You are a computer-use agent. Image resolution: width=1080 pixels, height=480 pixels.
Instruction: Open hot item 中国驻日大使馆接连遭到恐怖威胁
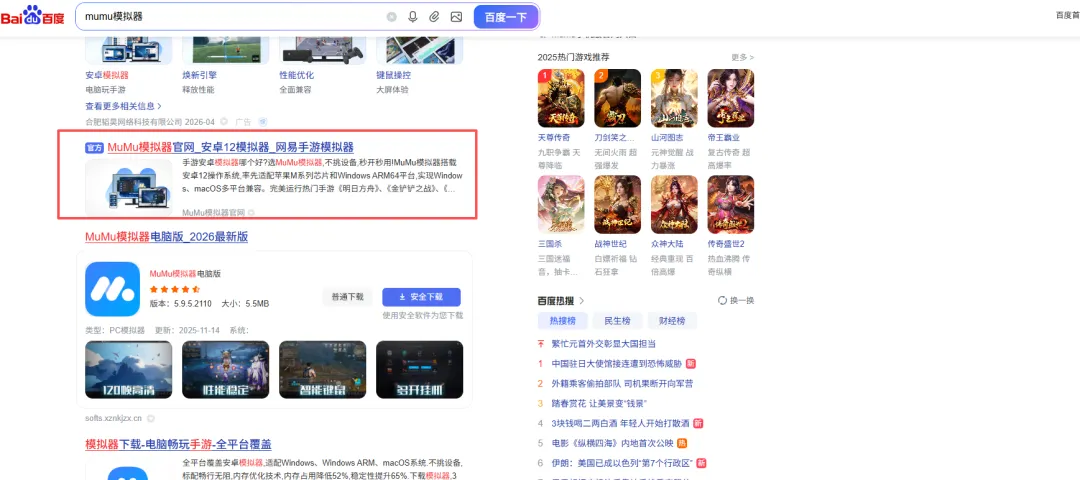tap(616, 364)
